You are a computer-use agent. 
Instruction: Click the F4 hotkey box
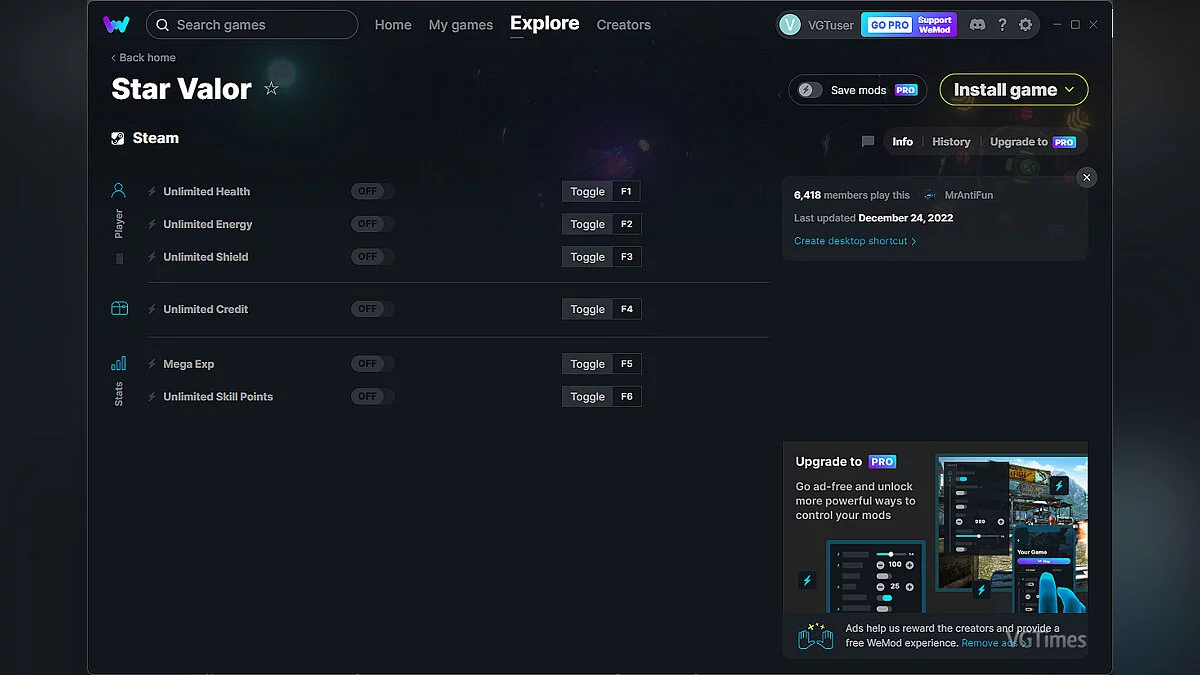(x=627, y=310)
